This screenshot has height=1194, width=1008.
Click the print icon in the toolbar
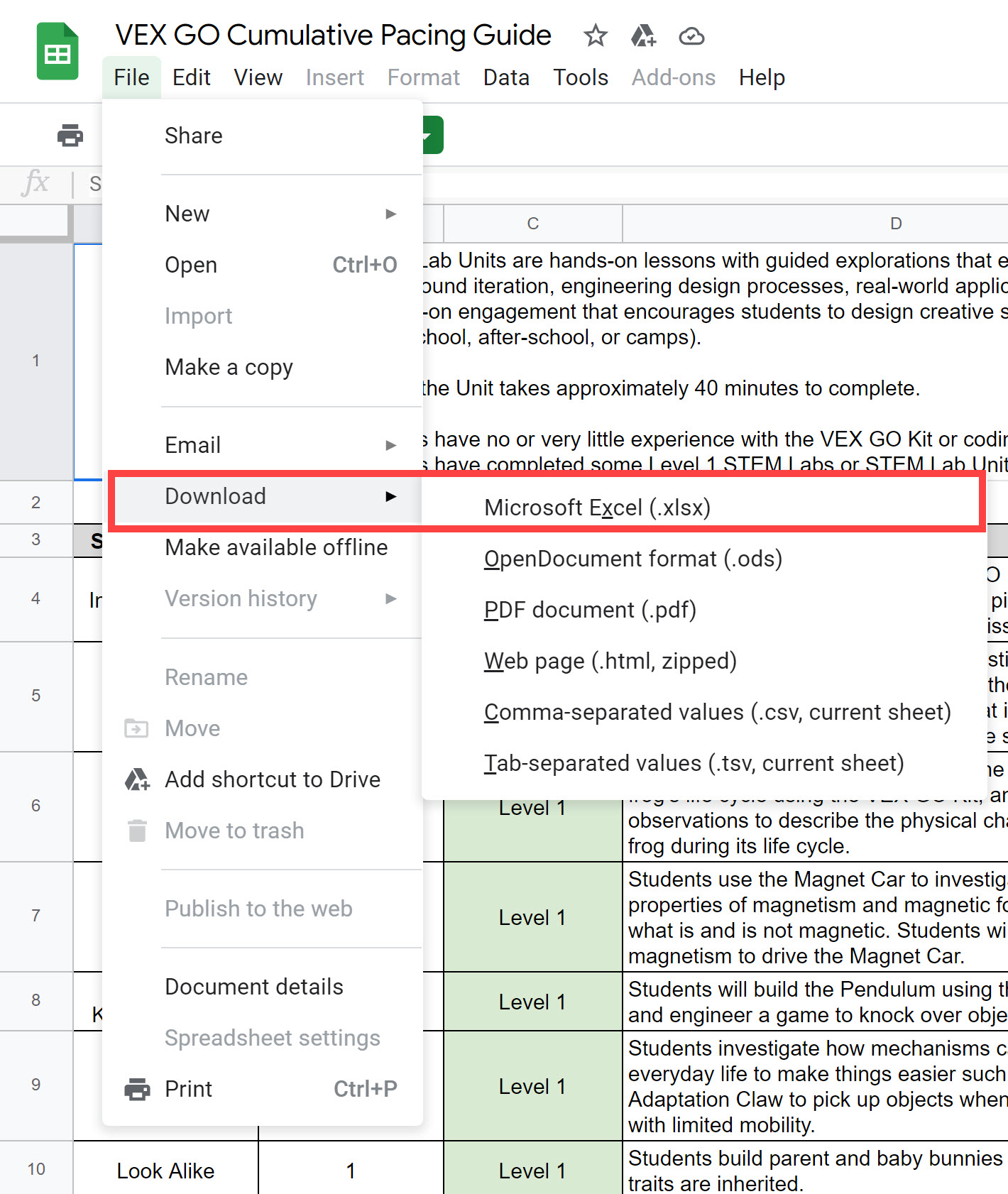70,135
